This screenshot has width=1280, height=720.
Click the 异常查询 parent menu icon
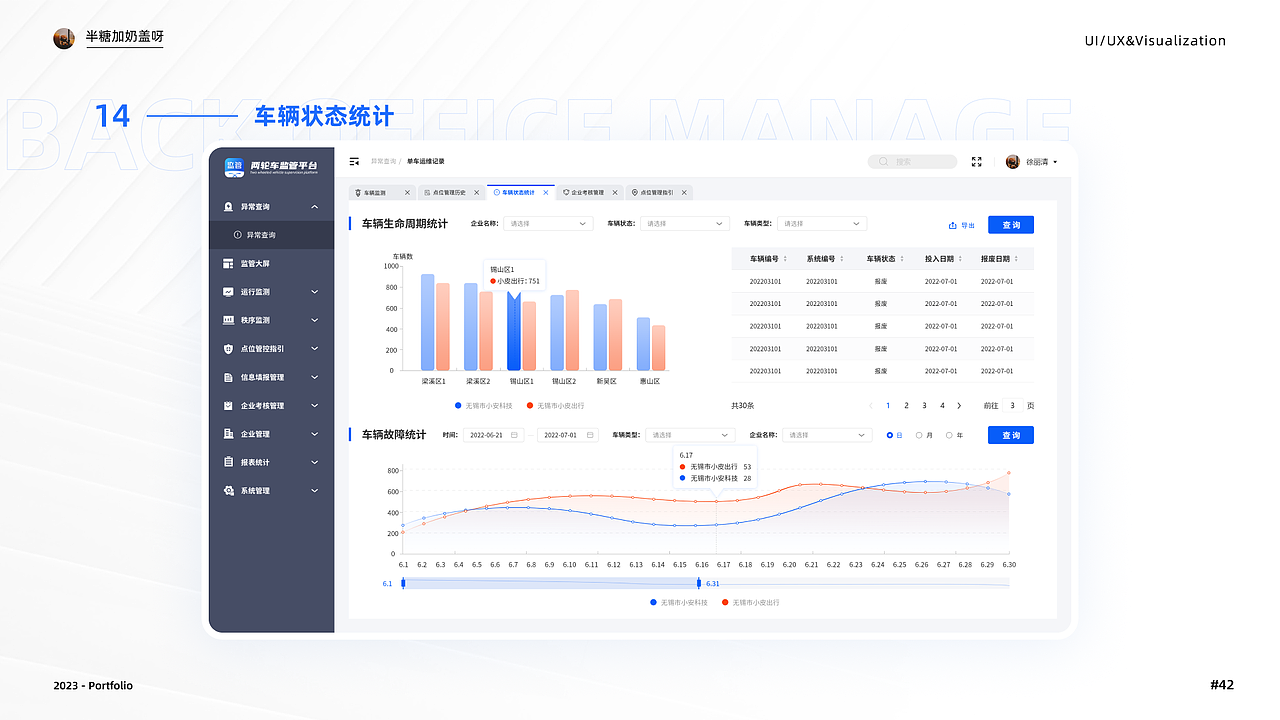pos(229,207)
